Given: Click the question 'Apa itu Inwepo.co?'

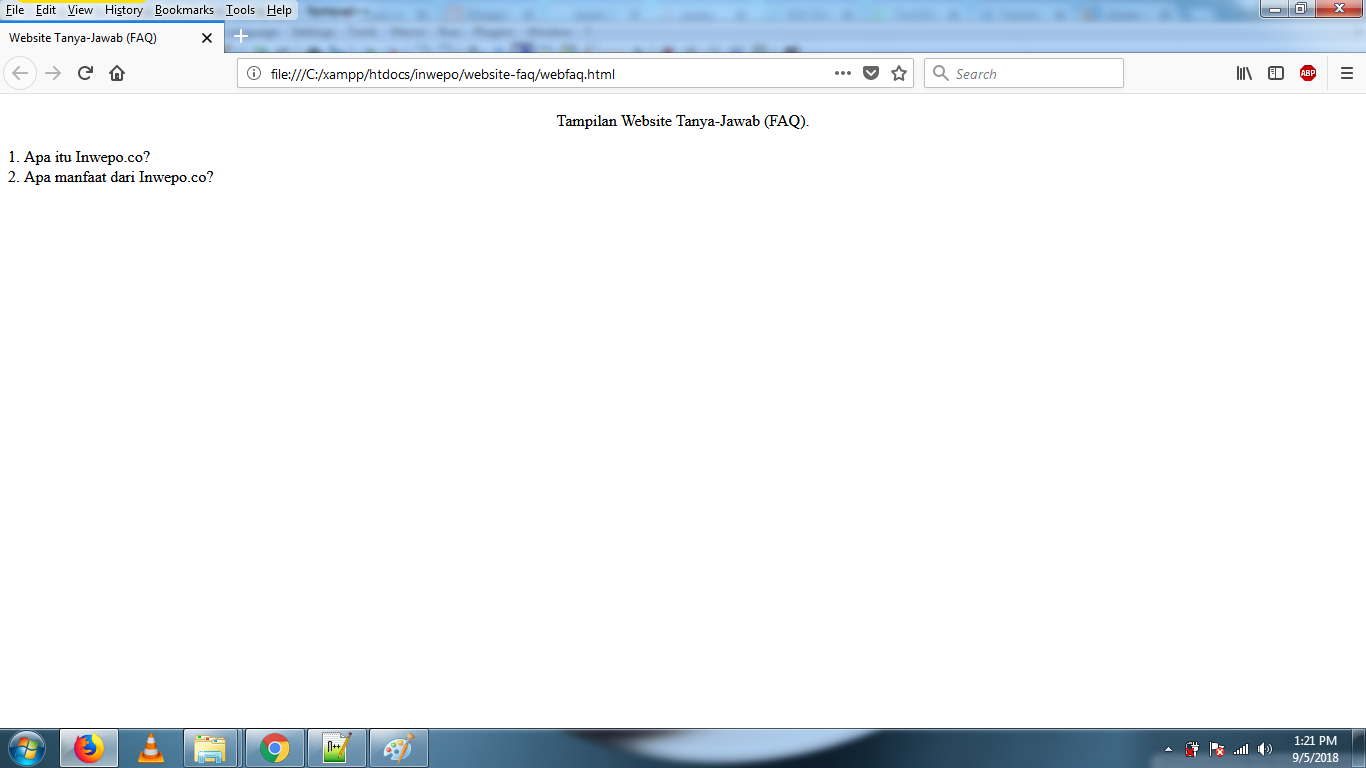Looking at the screenshot, I should pyautogui.click(x=87, y=157).
